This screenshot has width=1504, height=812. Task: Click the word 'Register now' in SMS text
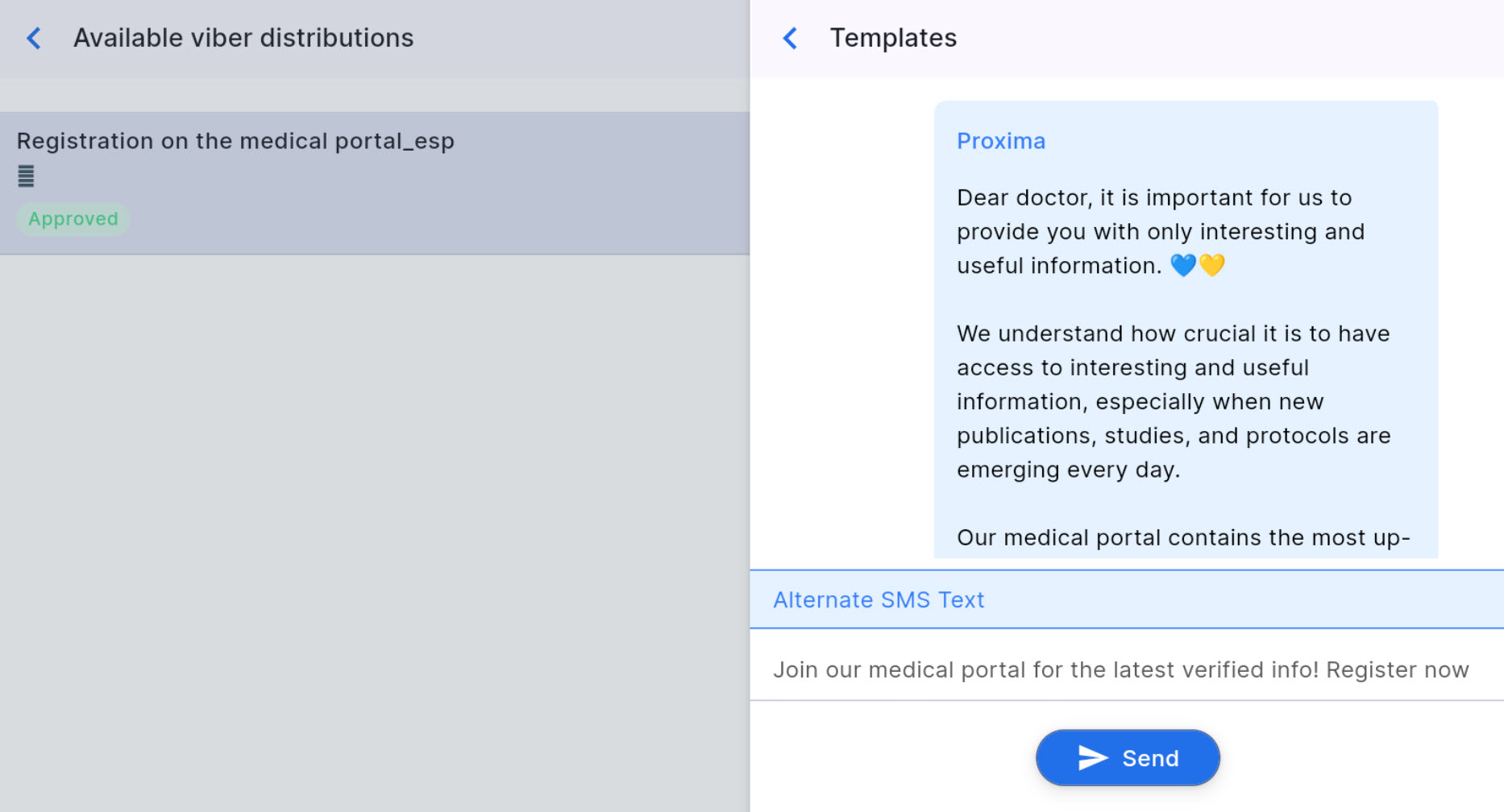(1397, 670)
